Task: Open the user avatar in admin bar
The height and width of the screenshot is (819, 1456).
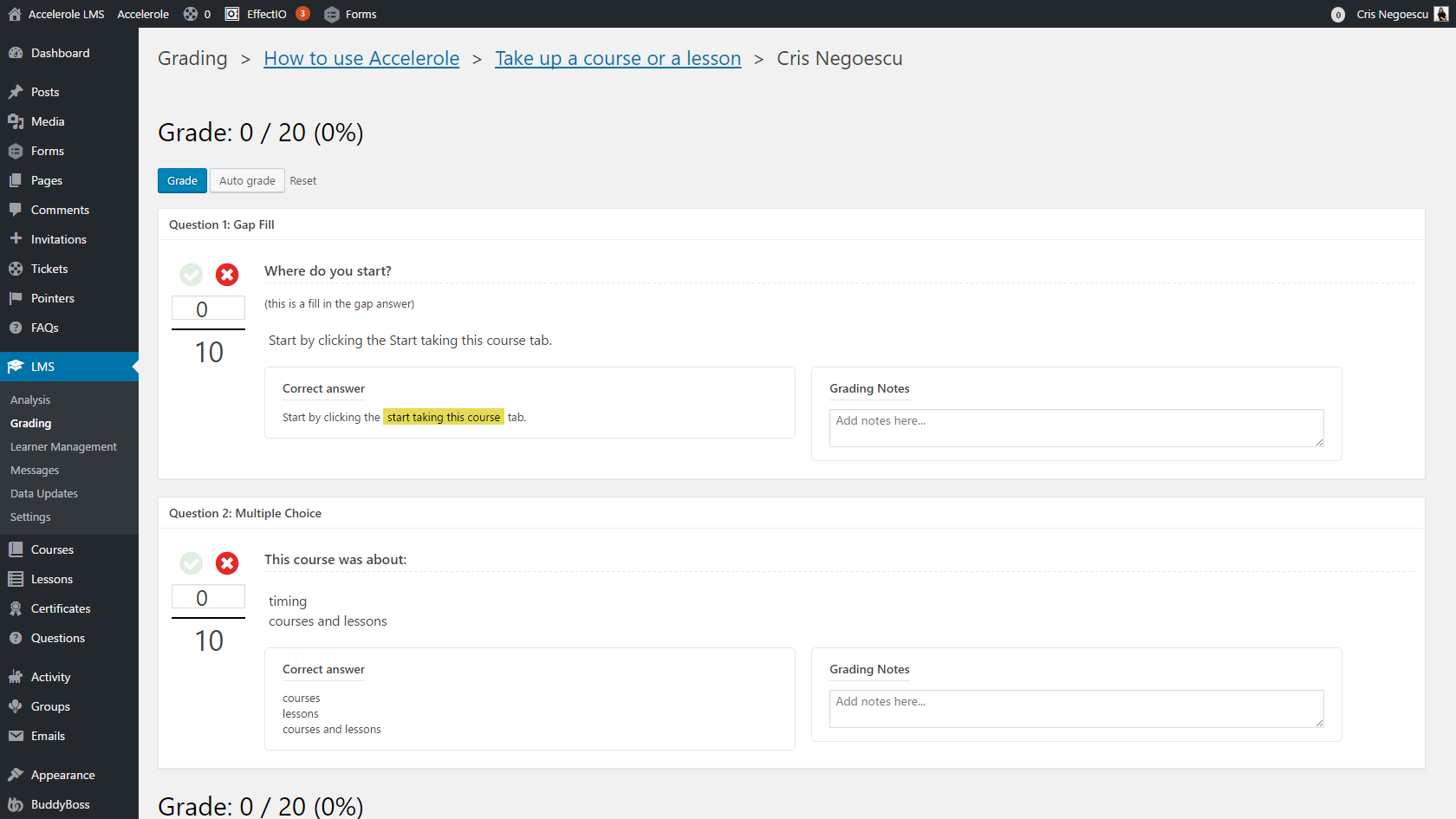Action: [1441, 14]
